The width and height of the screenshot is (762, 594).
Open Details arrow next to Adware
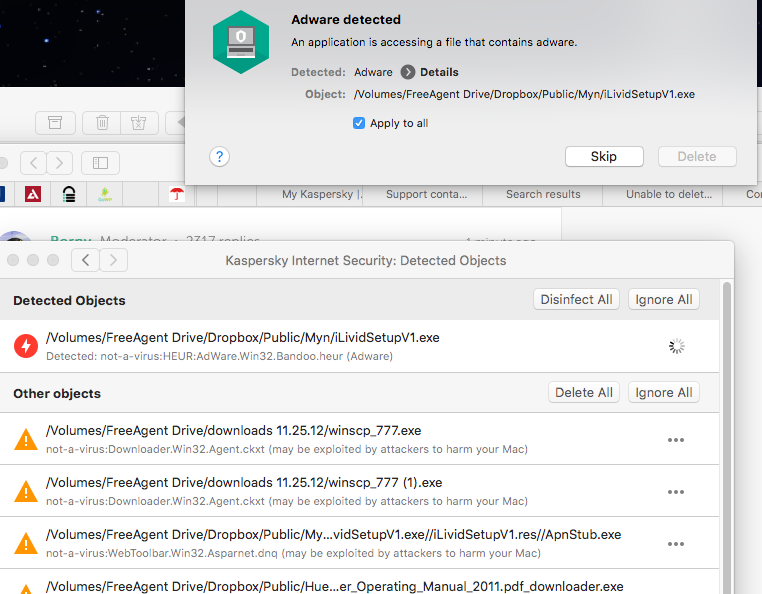click(408, 72)
